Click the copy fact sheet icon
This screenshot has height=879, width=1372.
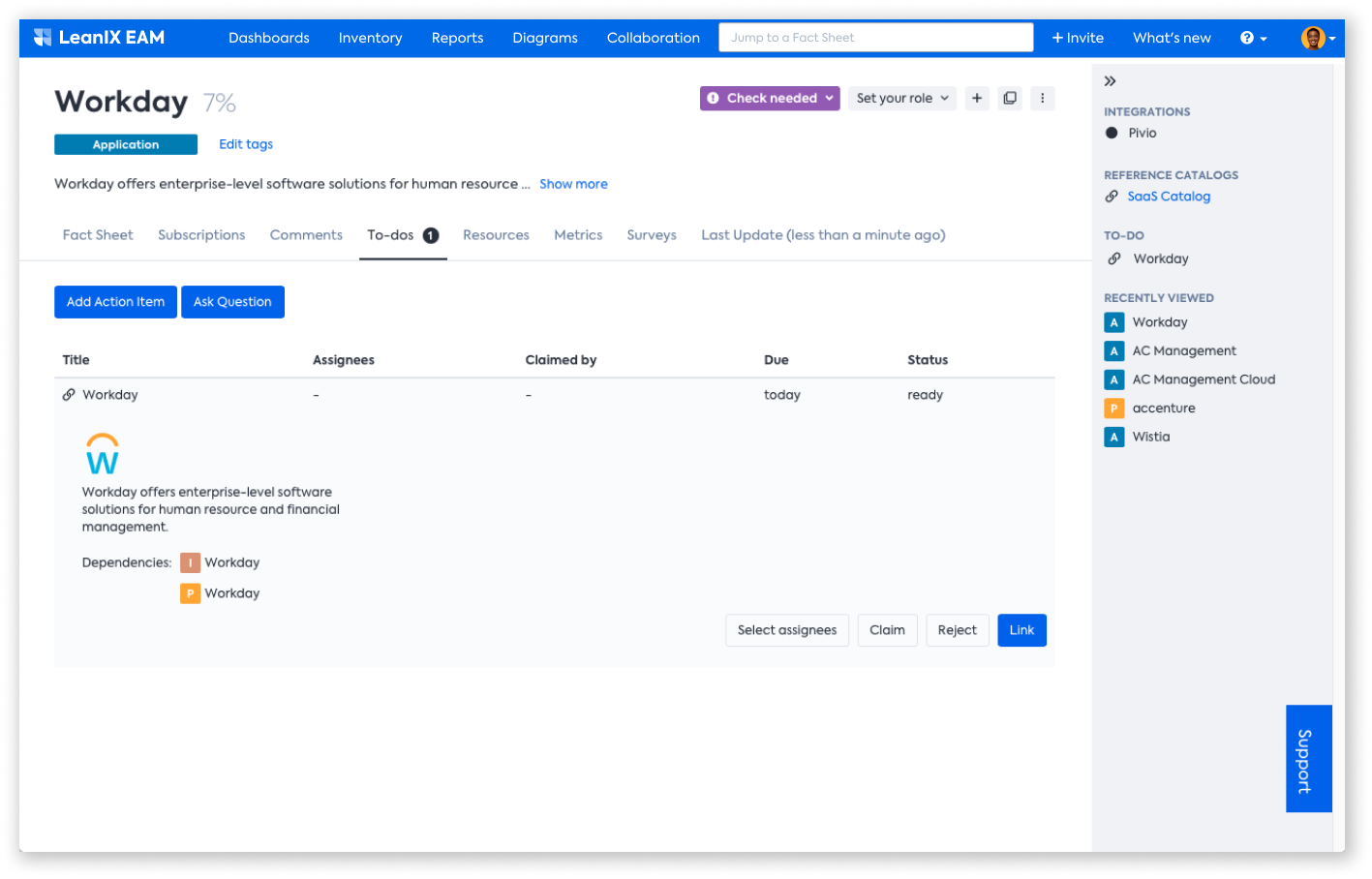pyautogui.click(x=1010, y=98)
